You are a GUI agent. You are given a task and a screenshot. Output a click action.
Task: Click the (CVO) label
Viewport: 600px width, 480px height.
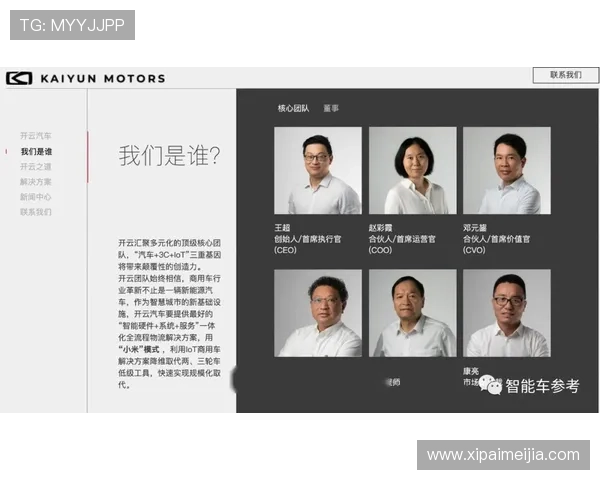tap(474, 250)
